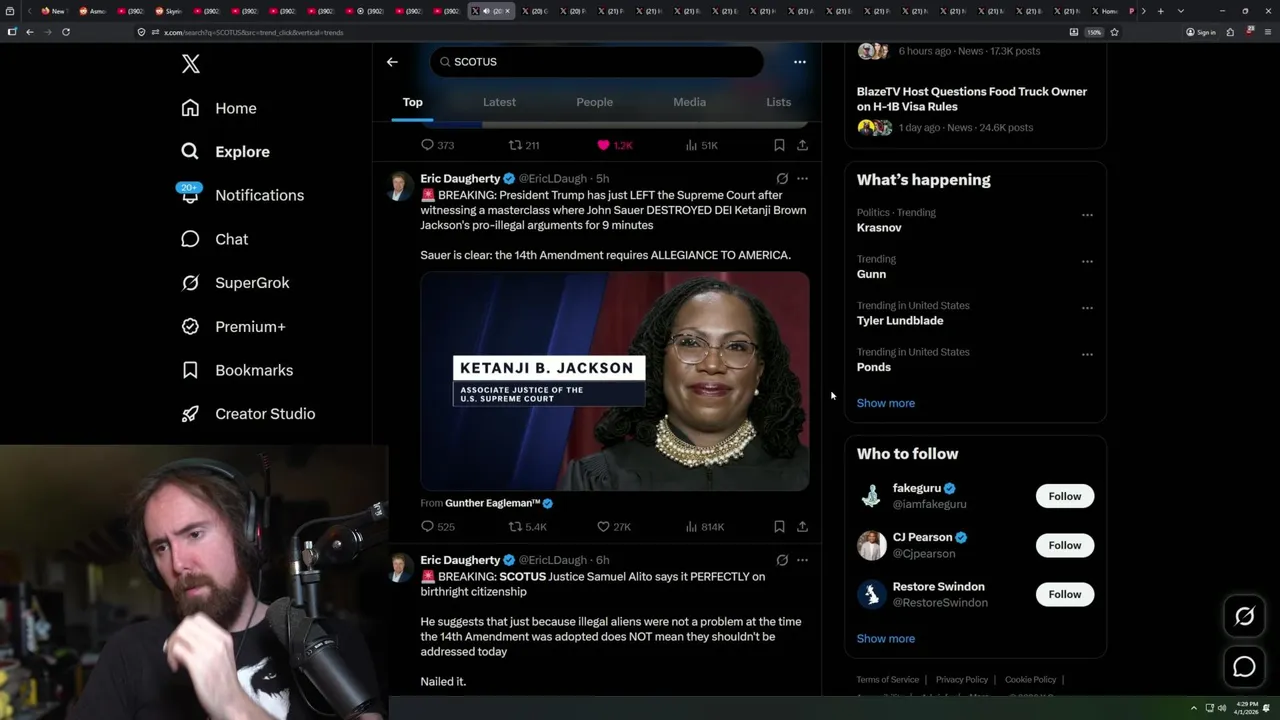Reload the page in browser toolbar

coord(66,32)
